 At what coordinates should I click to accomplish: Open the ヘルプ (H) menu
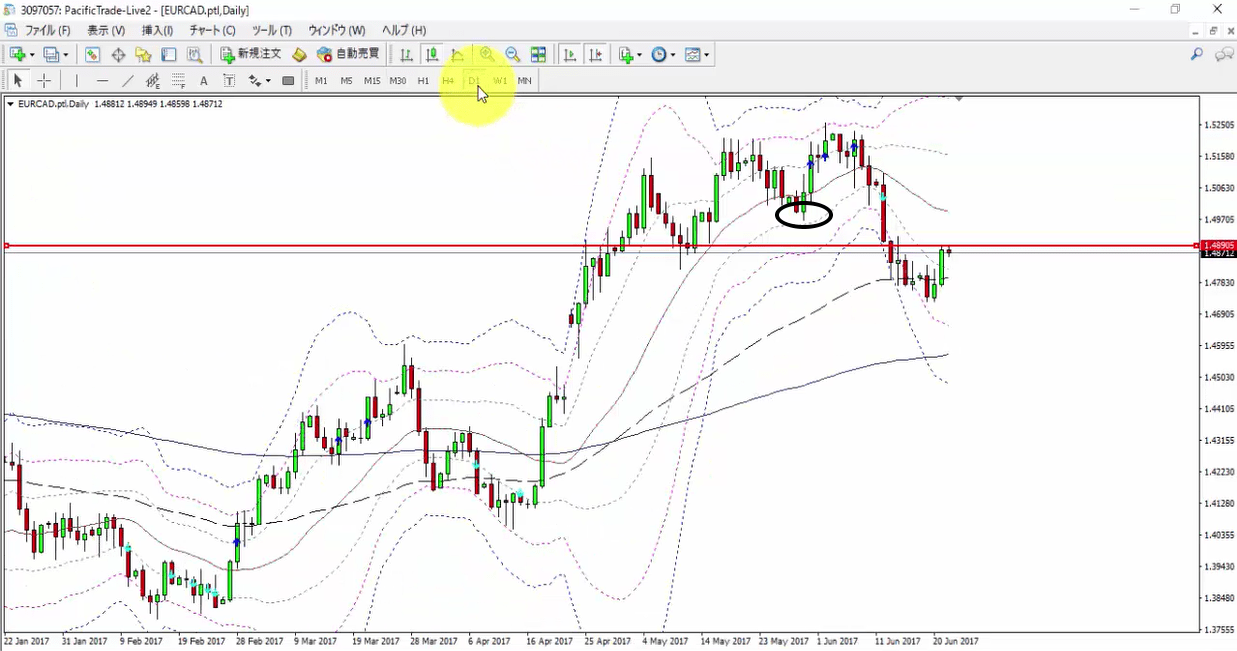(404, 30)
